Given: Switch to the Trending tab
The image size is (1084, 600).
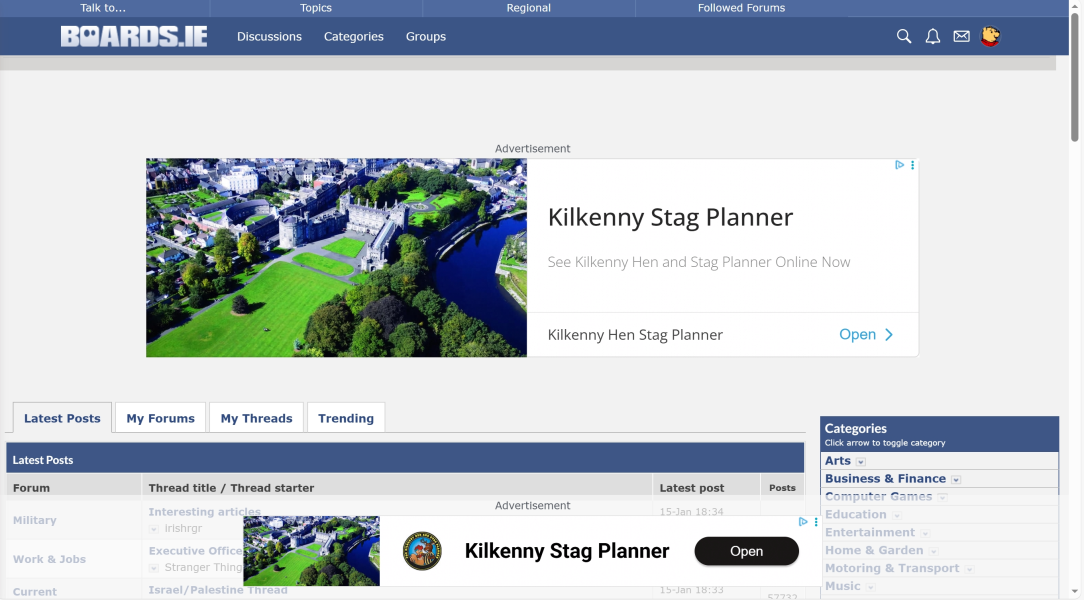Looking at the screenshot, I should tap(346, 418).
